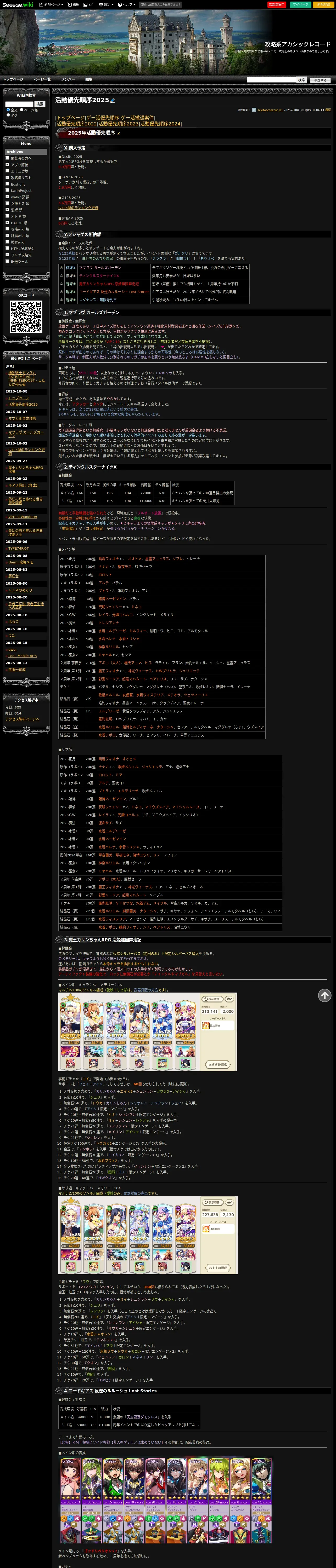This screenshot has width=336, height=1568.
Task: Open マブラヴ育成攻略 in the recent updates list
Action: point(22,419)
